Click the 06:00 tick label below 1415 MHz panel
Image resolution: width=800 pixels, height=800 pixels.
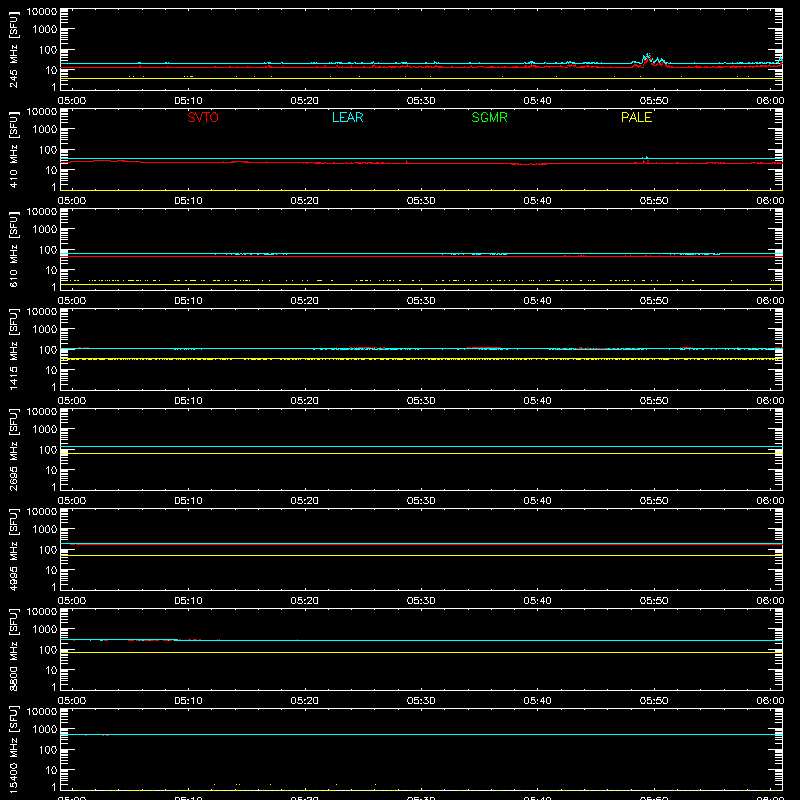[770, 401]
